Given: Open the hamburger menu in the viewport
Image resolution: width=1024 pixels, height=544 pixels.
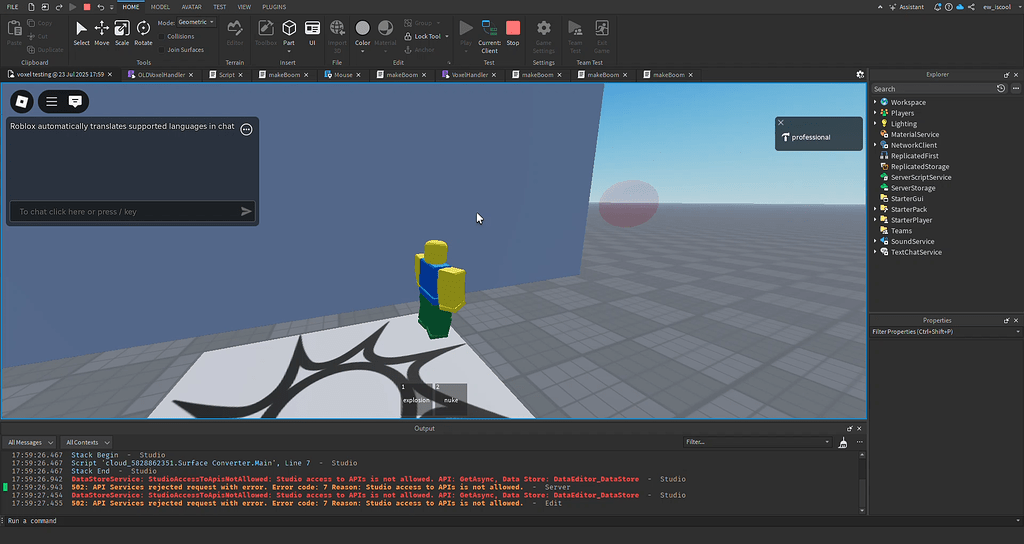Looking at the screenshot, I should click(x=52, y=101).
